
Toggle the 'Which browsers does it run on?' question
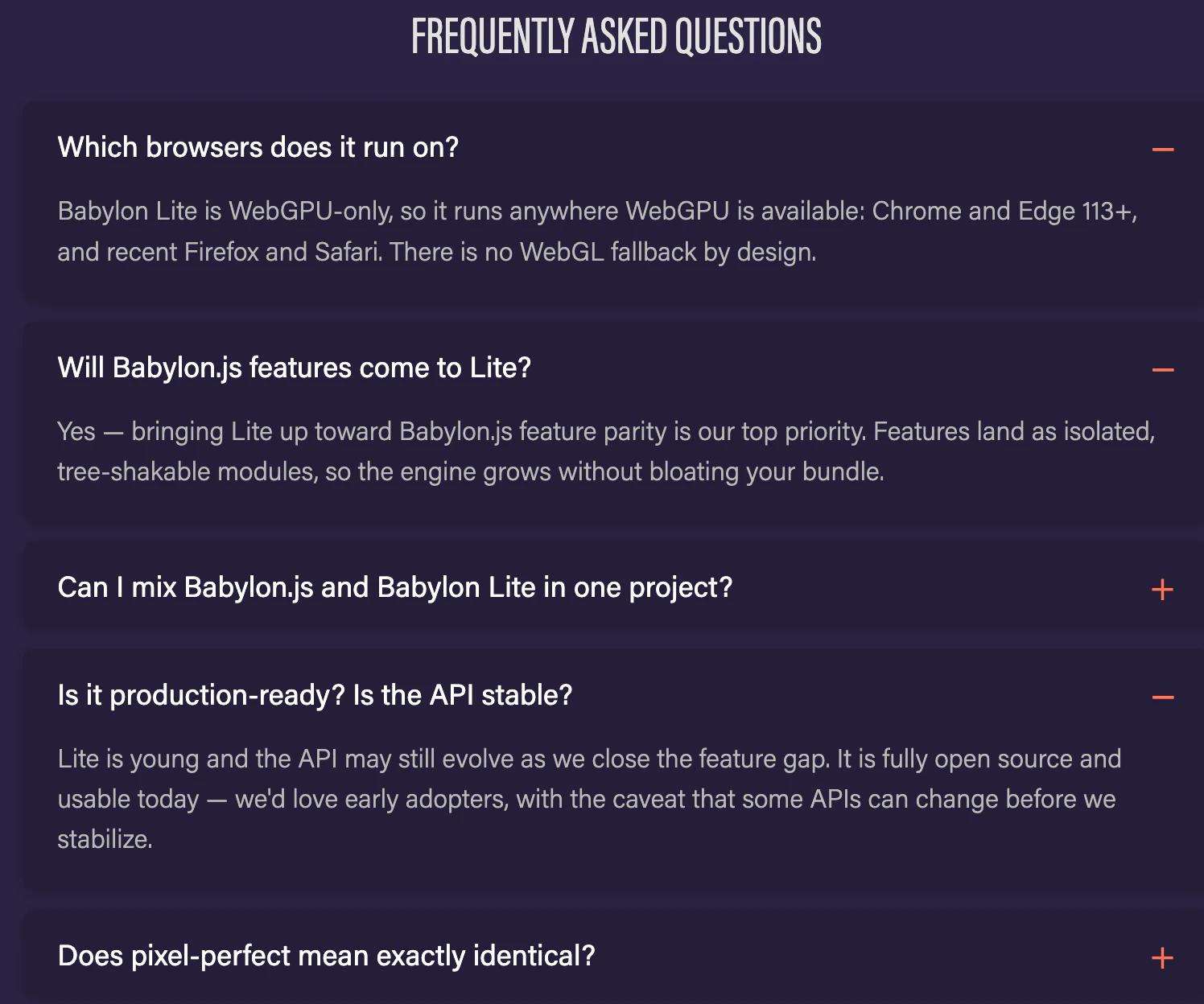point(258,147)
